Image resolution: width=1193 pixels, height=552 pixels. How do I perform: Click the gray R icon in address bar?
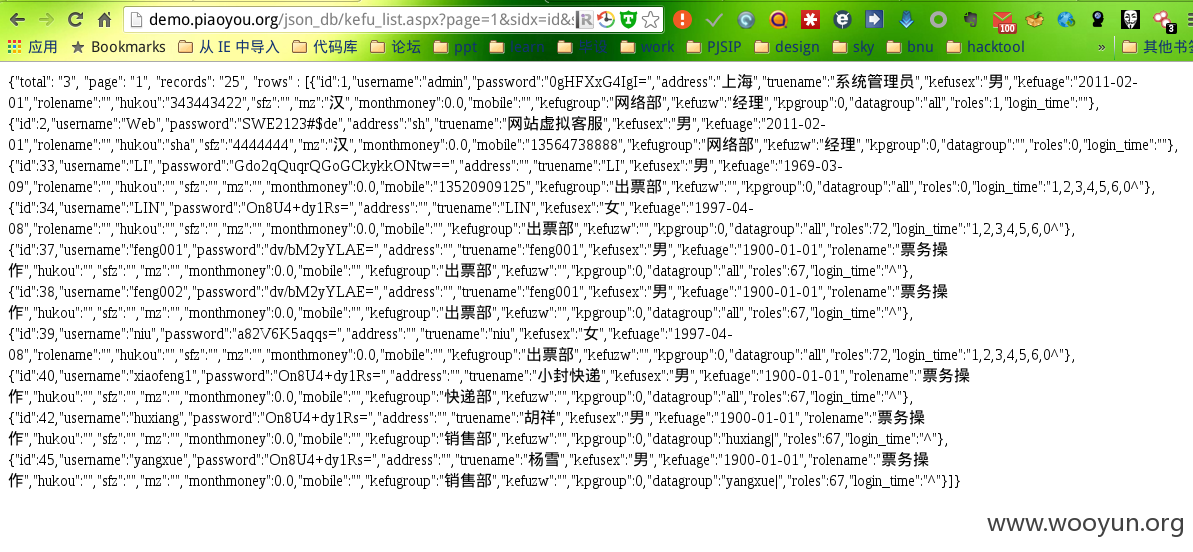(x=584, y=20)
